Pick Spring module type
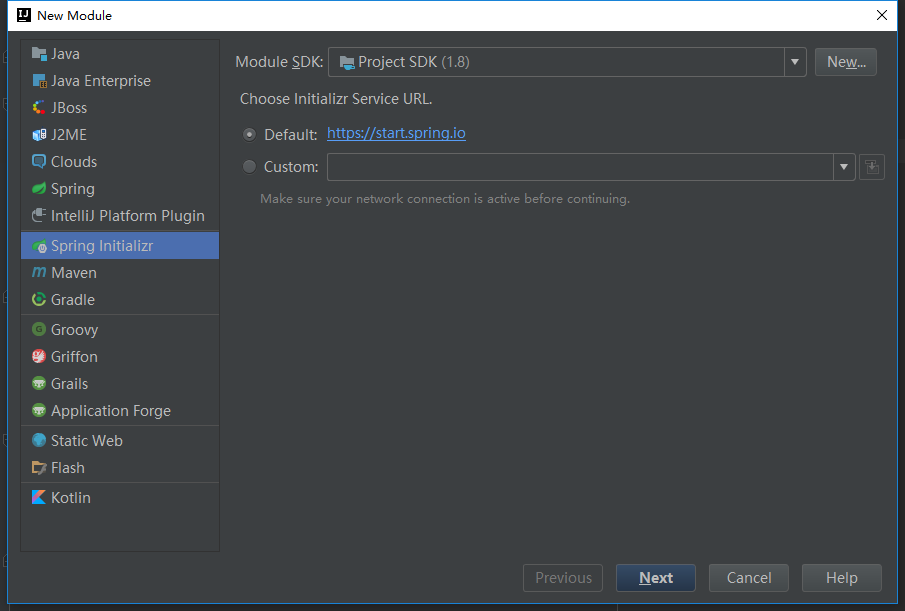The image size is (905, 611). [120, 189]
